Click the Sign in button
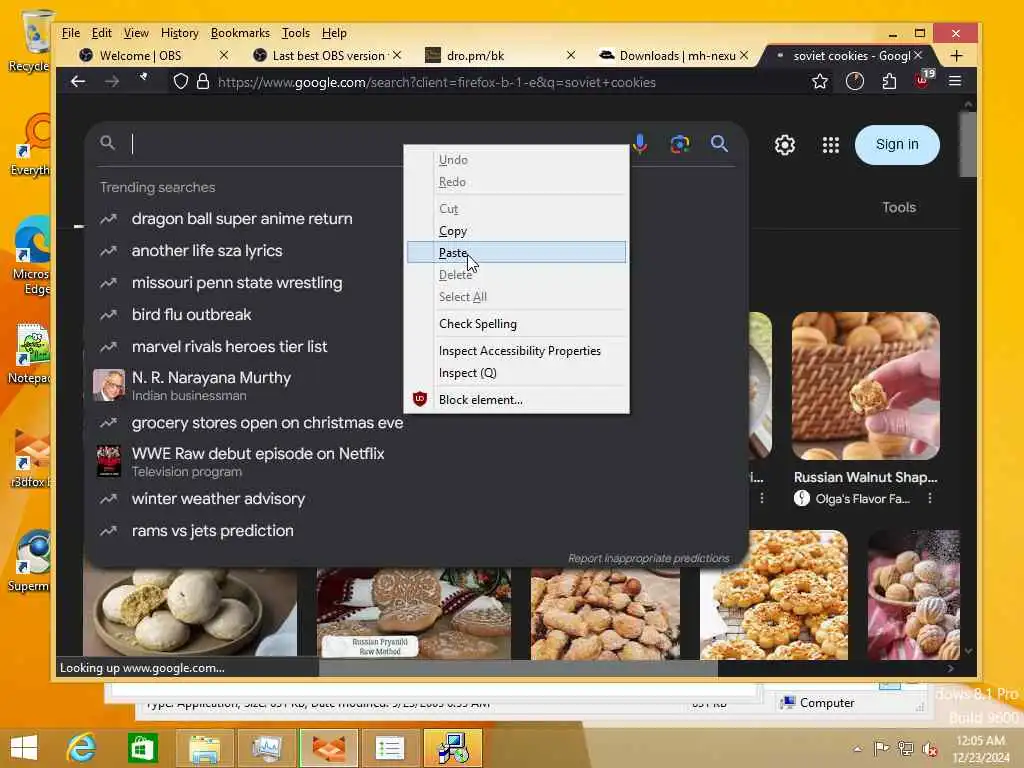 point(897,144)
